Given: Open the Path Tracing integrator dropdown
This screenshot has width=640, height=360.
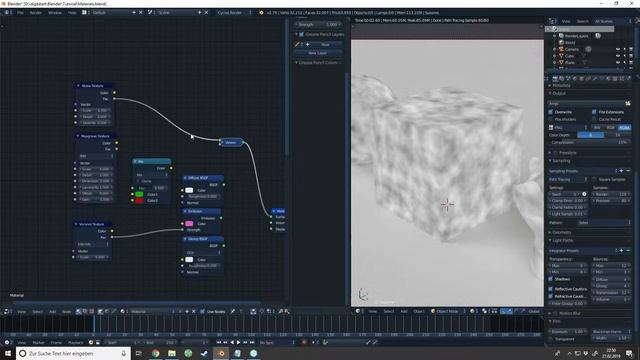Looking at the screenshot, I should coord(568,179).
